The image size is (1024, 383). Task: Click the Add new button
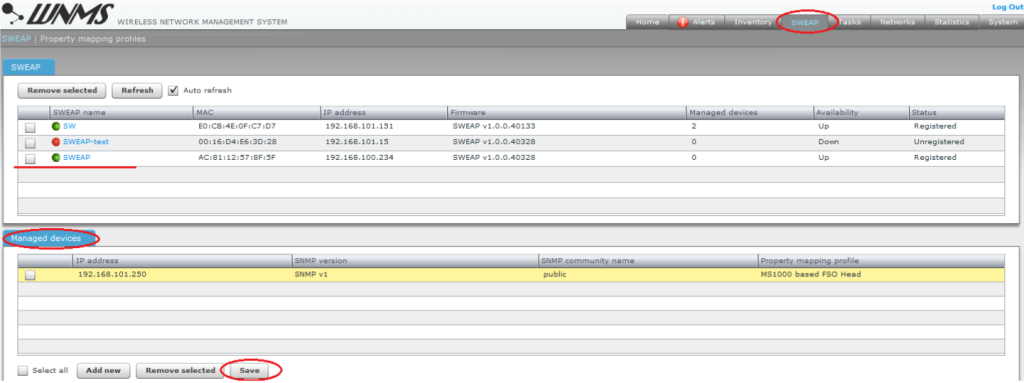point(103,371)
